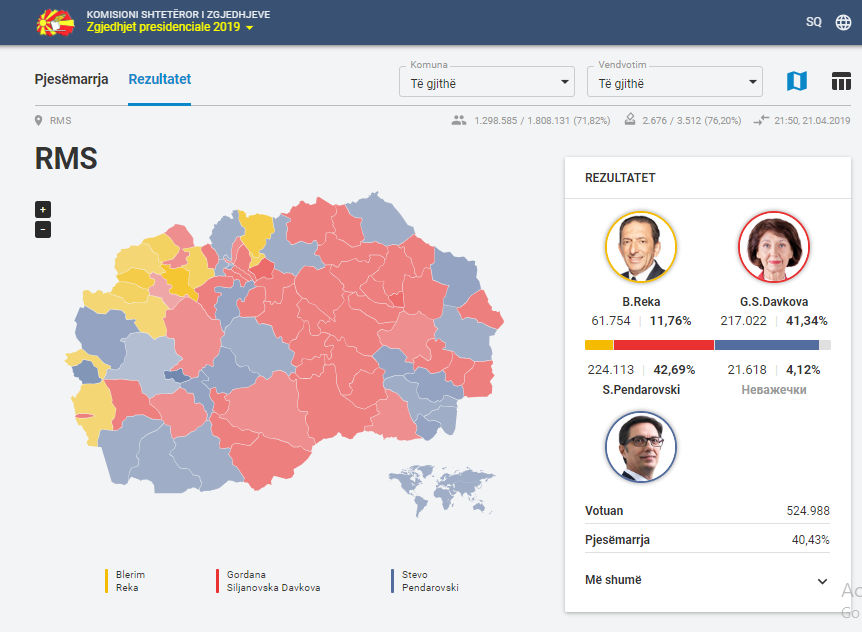Image resolution: width=862 pixels, height=632 pixels.
Task: Click S.Pendarovski candidate photo
Action: click(641, 447)
